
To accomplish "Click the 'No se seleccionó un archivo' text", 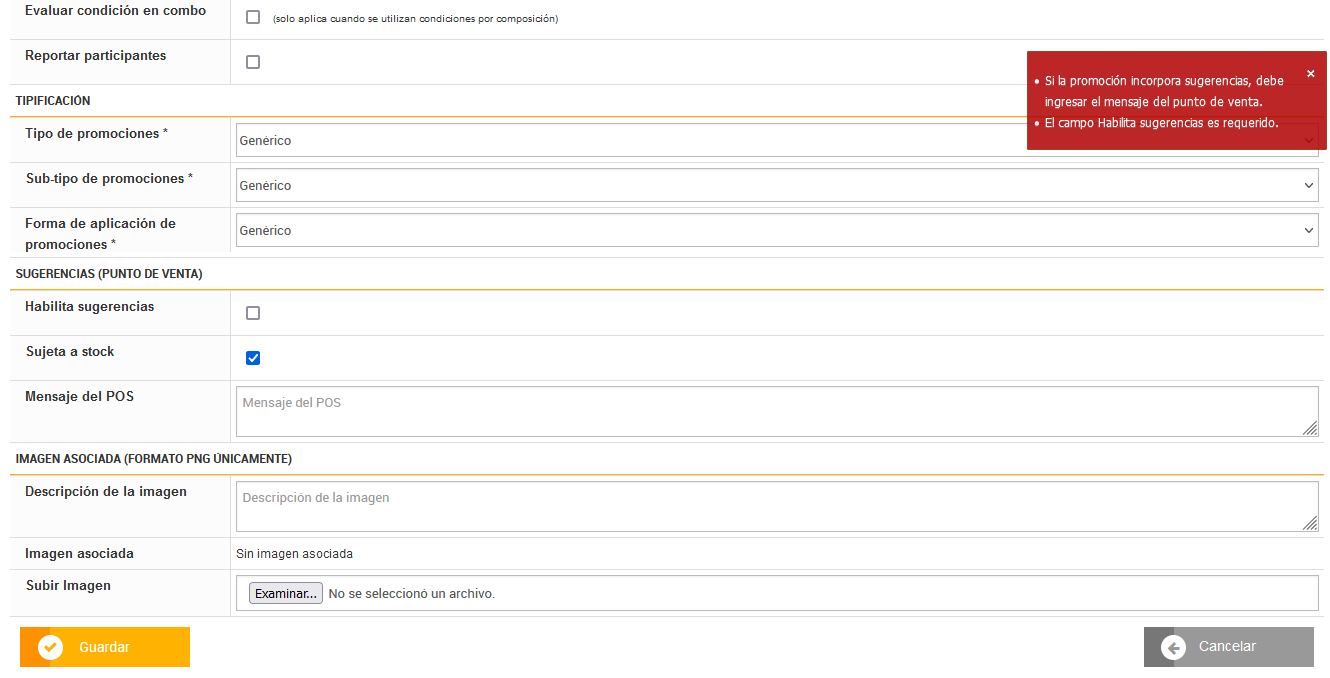I will [411, 594].
